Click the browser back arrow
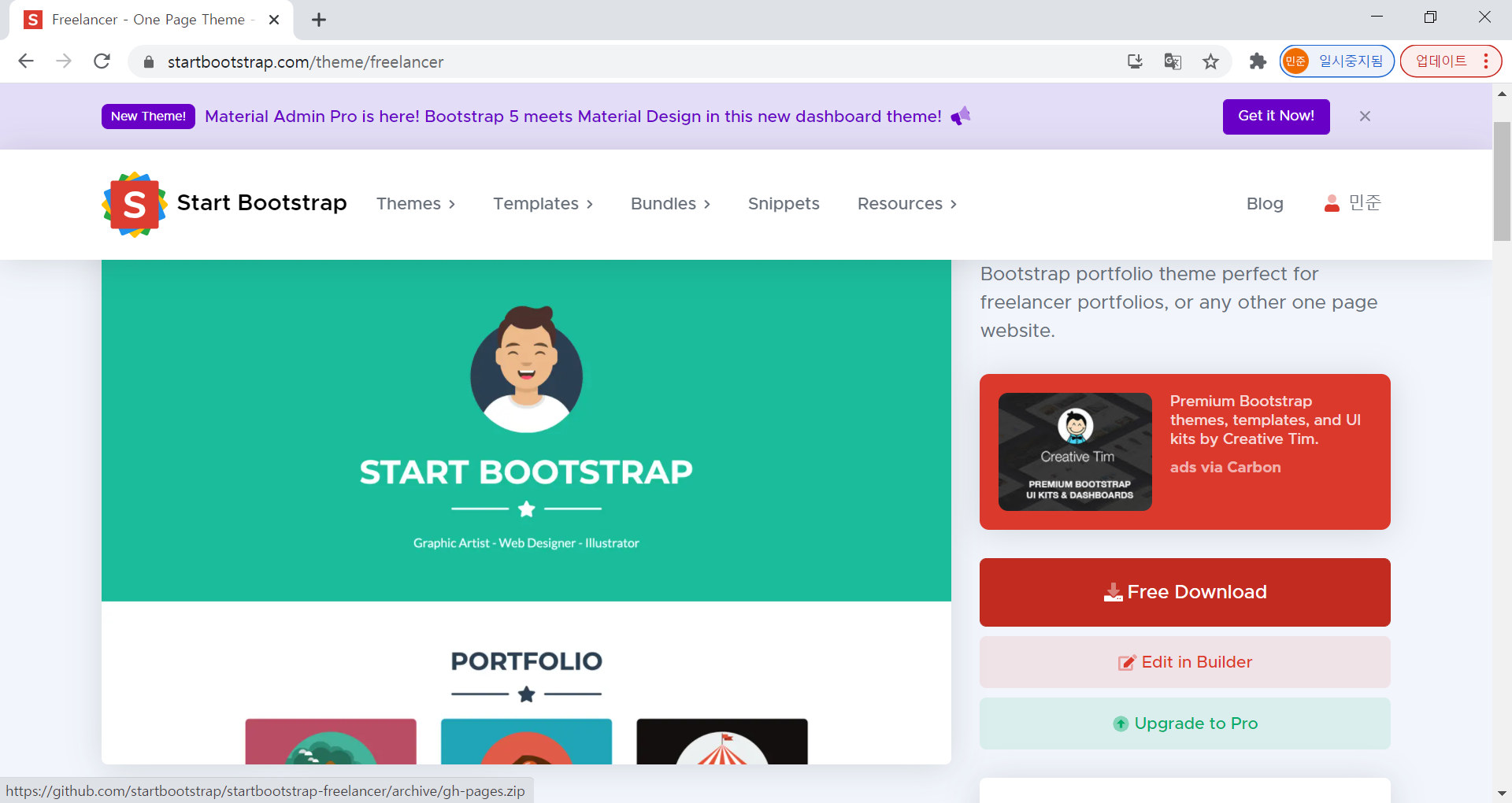1512x803 pixels. coord(26,61)
